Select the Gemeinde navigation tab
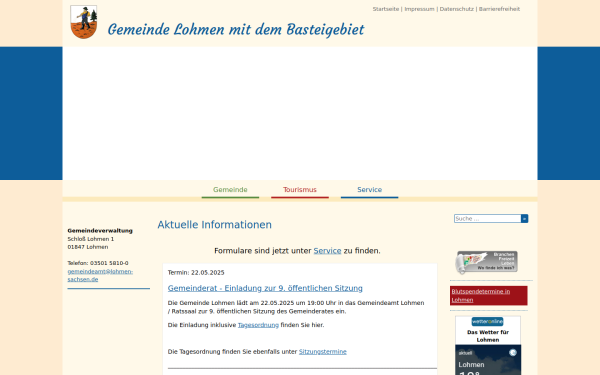Image resolution: width=600 pixels, height=375 pixels. coord(230,190)
